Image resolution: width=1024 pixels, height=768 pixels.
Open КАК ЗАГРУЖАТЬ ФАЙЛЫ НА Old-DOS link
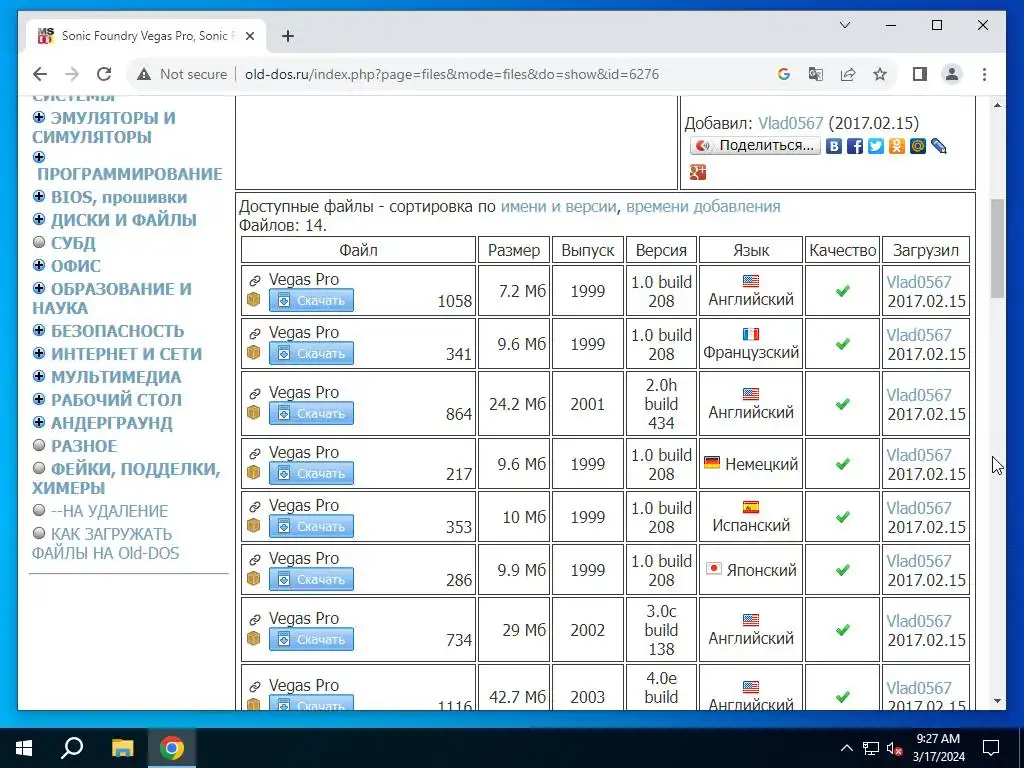(105, 543)
